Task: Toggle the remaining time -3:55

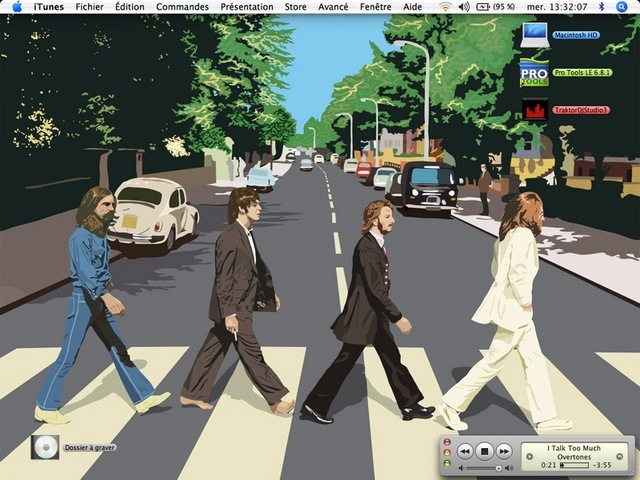Action: tap(602, 465)
